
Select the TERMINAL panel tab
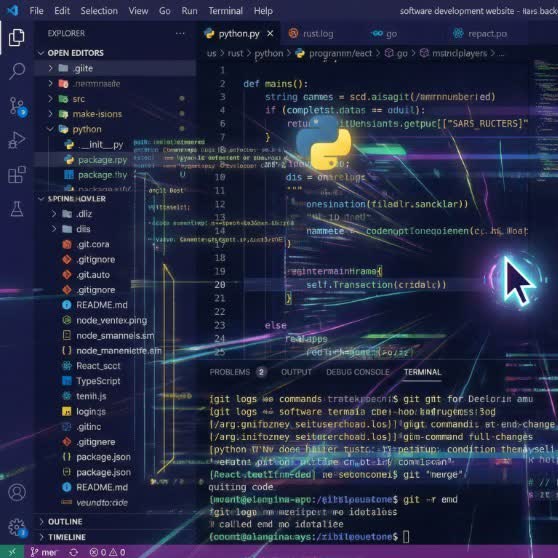tap(422, 372)
